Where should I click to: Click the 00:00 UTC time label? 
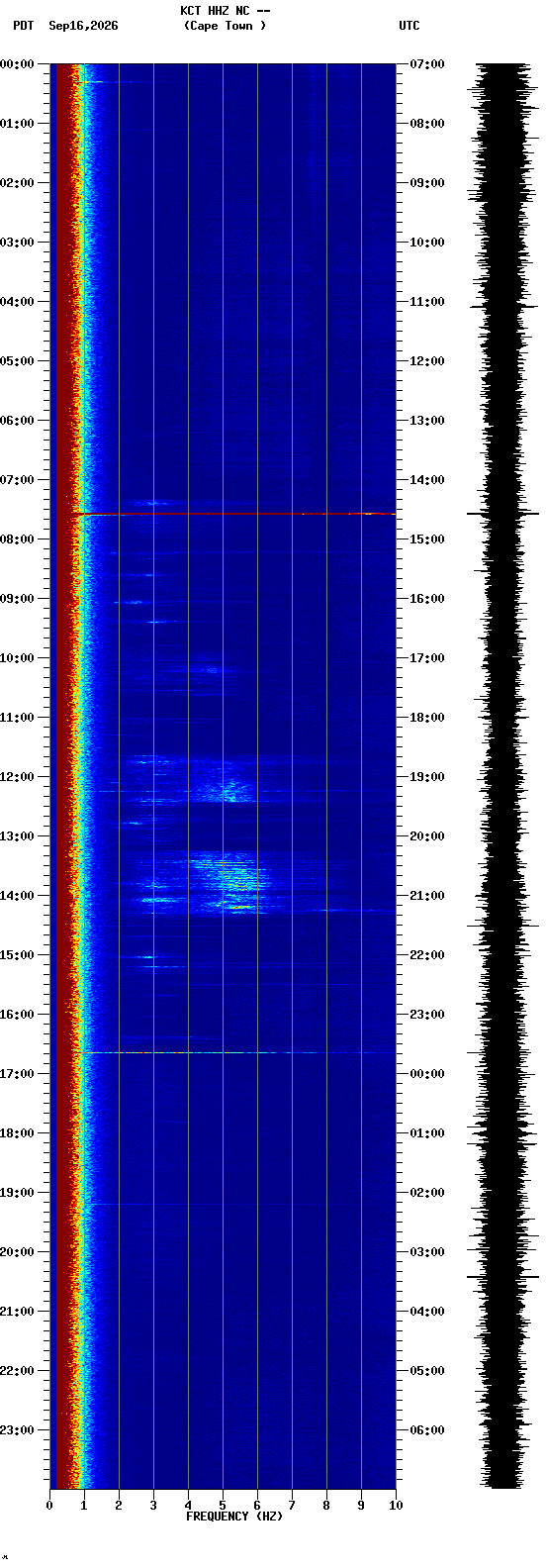(426, 1074)
